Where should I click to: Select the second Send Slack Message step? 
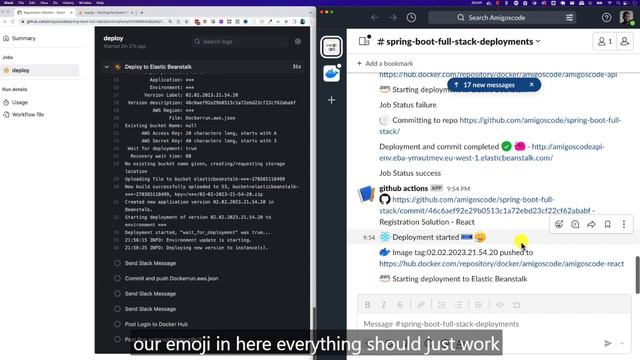[x=150, y=293]
